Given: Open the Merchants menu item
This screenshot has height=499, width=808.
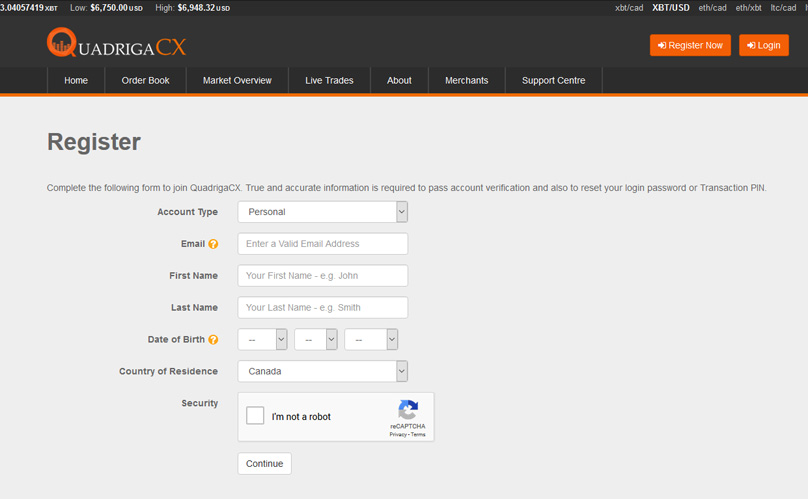Looking at the screenshot, I should (x=467, y=80).
